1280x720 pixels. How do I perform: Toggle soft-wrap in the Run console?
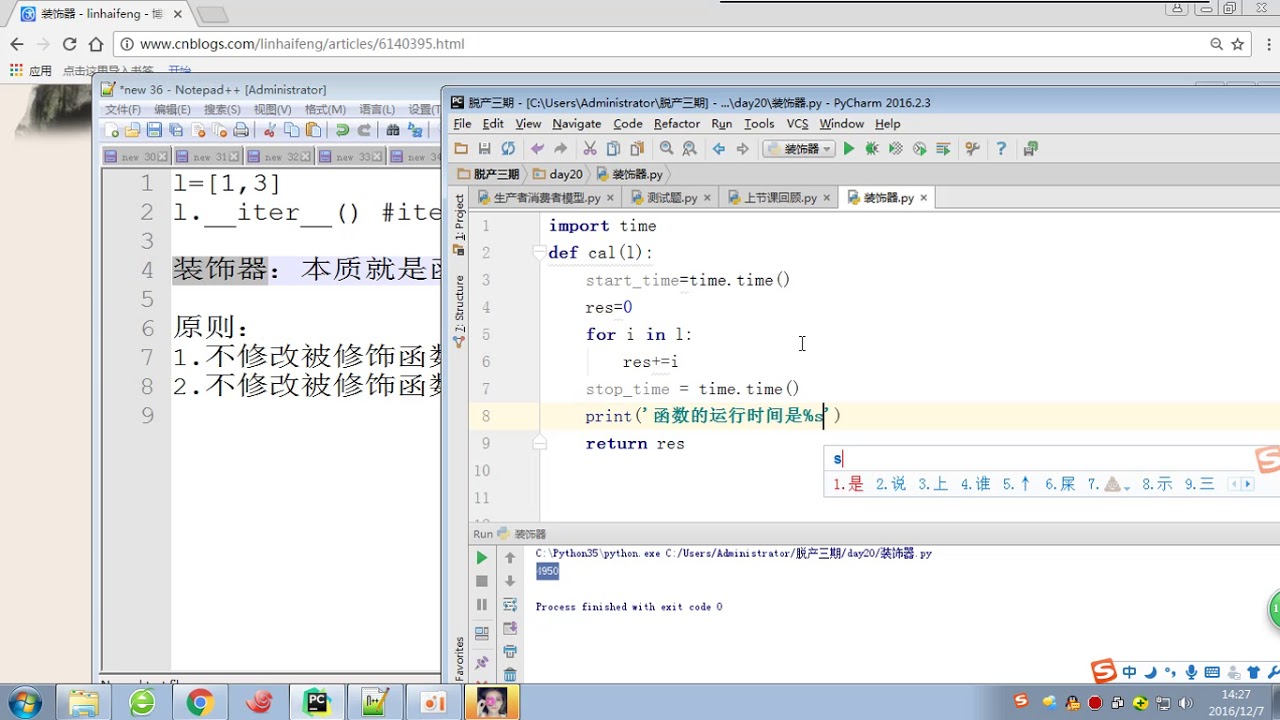pyautogui.click(x=510, y=605)
